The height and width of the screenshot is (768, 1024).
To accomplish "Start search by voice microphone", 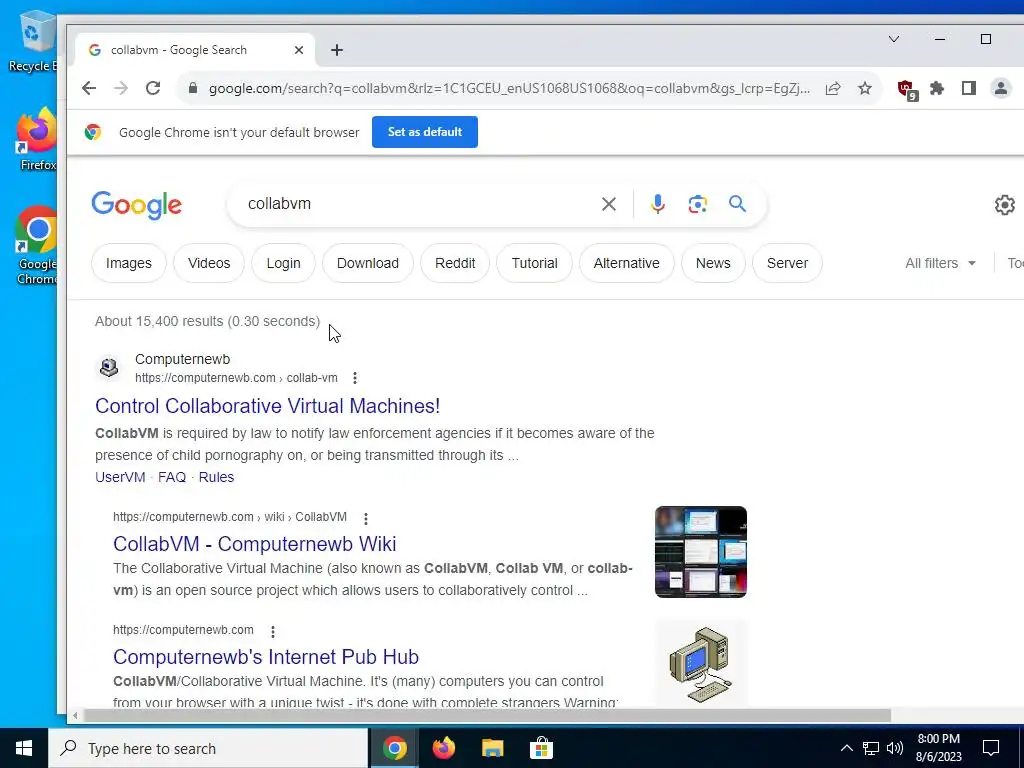I will click(x=658, y=204).
